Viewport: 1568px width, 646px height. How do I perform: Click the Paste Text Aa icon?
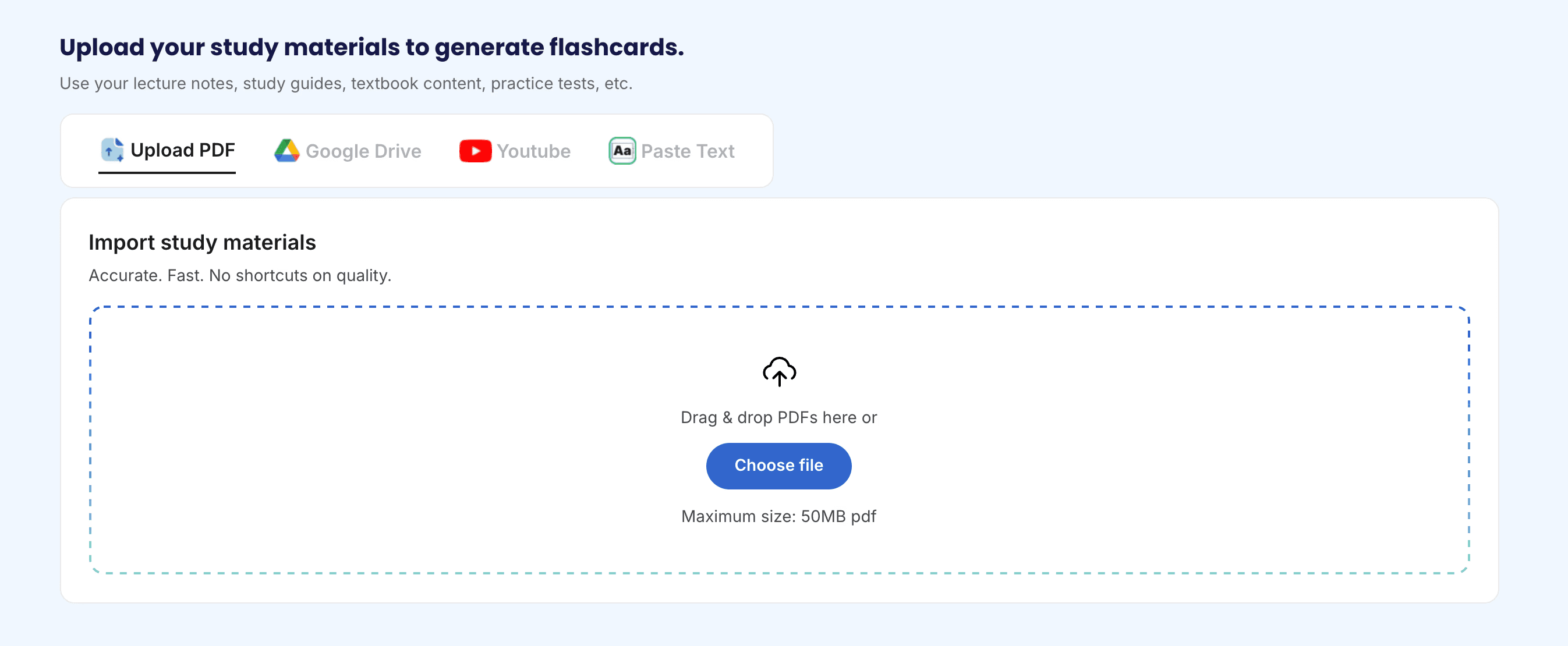621,151
